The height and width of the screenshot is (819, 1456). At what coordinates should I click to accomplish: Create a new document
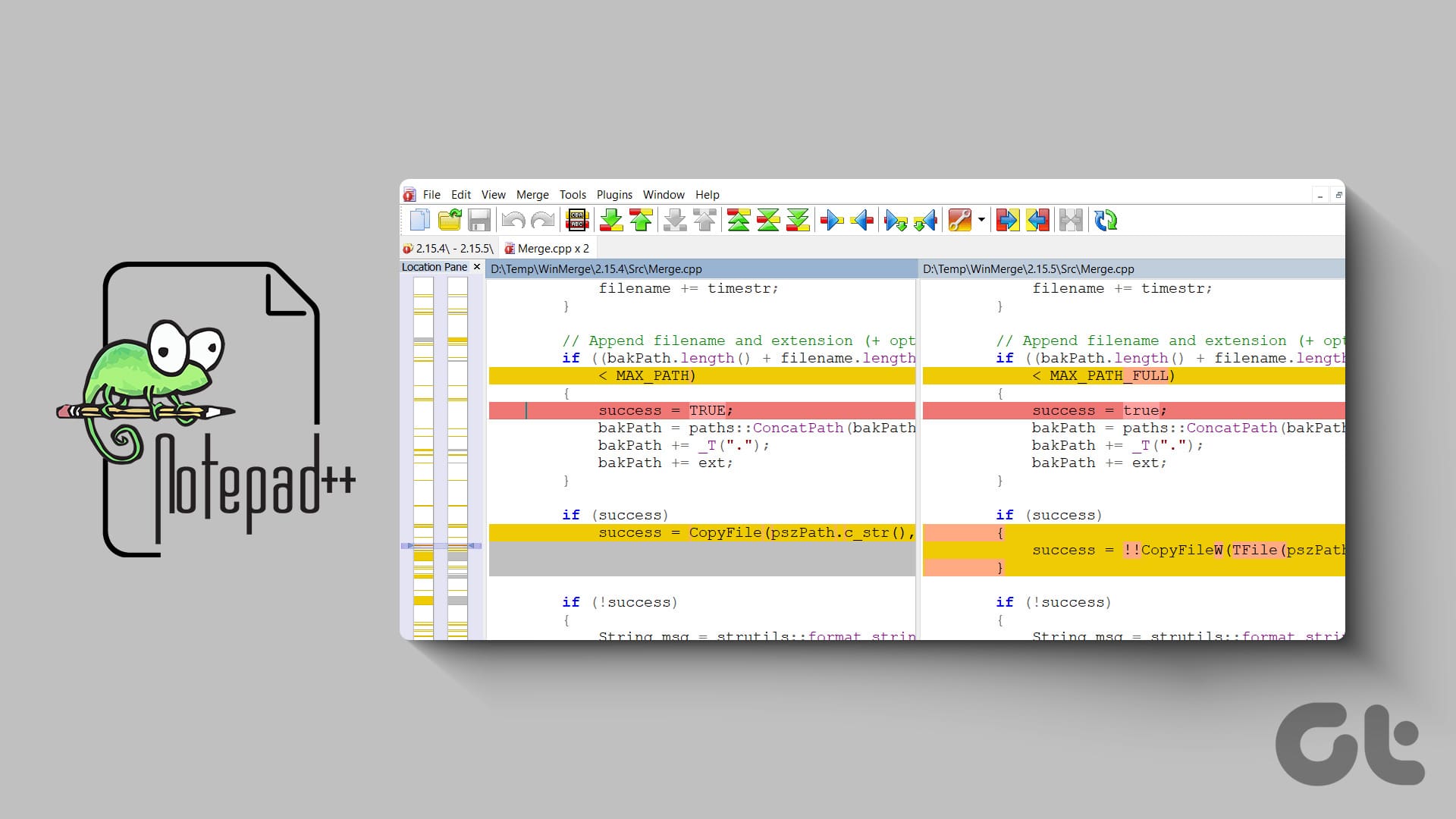pyautogui.click(x=419, y=221)
